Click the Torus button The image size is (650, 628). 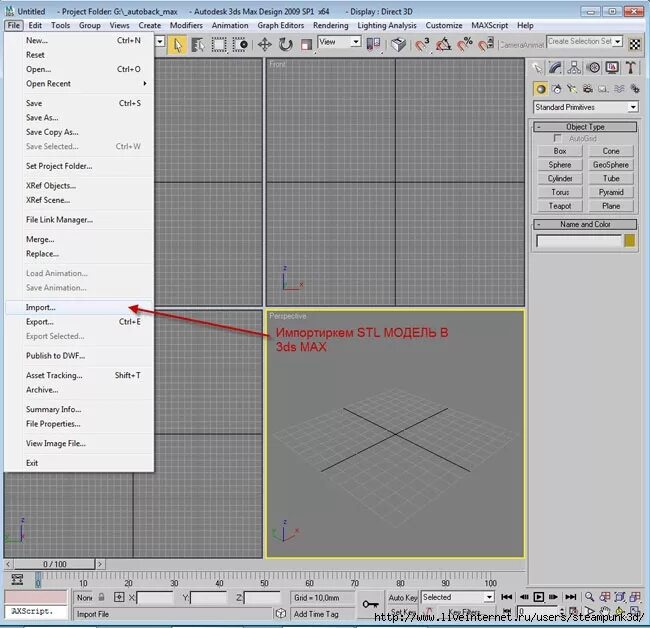click(x=560, y=192)
